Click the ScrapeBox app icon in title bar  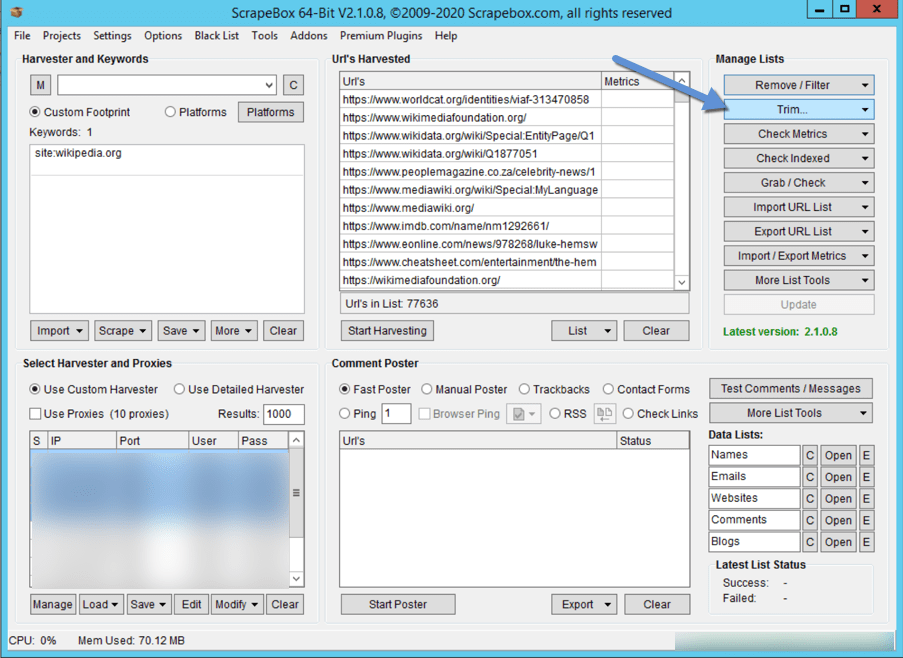click(17, 12)
